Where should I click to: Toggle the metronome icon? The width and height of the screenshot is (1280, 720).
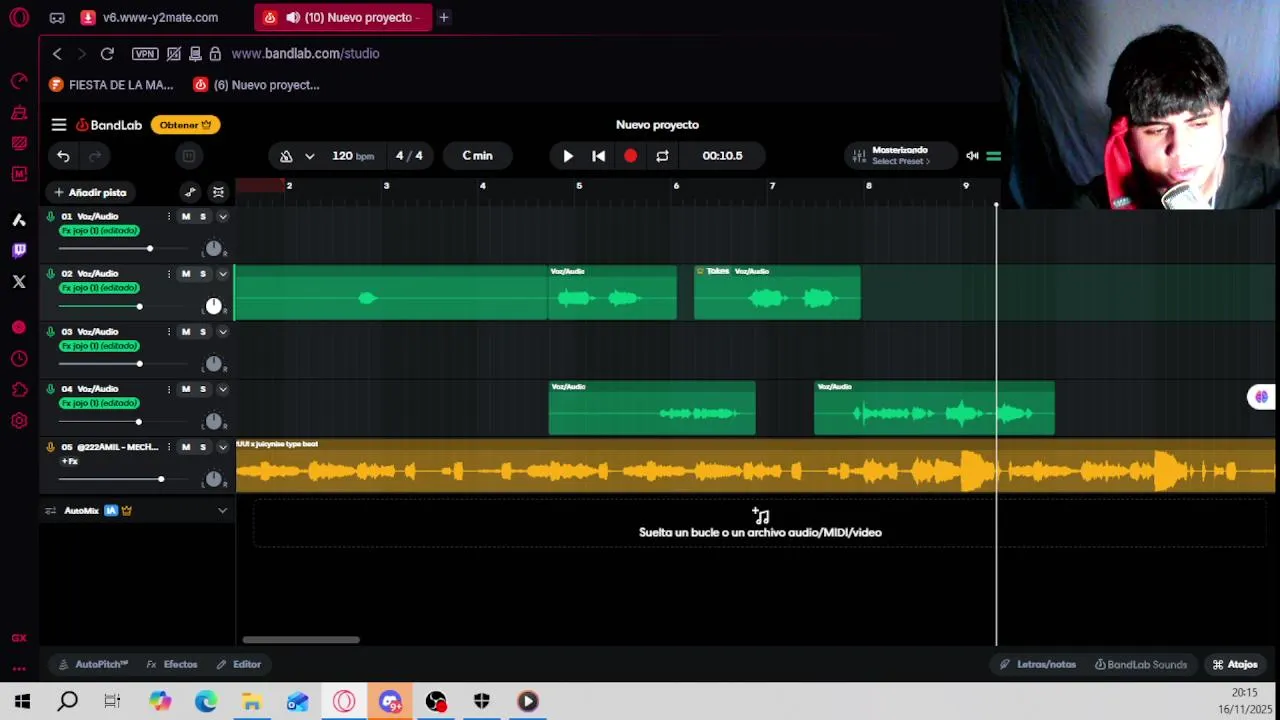(x=286, y=156)
